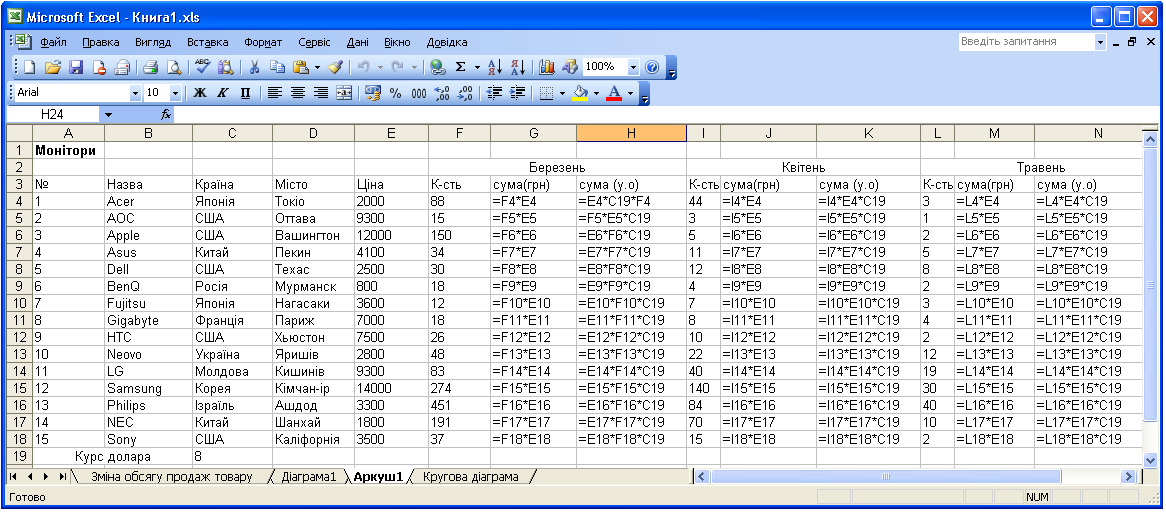The width and height of the screenshot is (1166, 512).
Task: Open the Формат menu
Action: point(263,42)
